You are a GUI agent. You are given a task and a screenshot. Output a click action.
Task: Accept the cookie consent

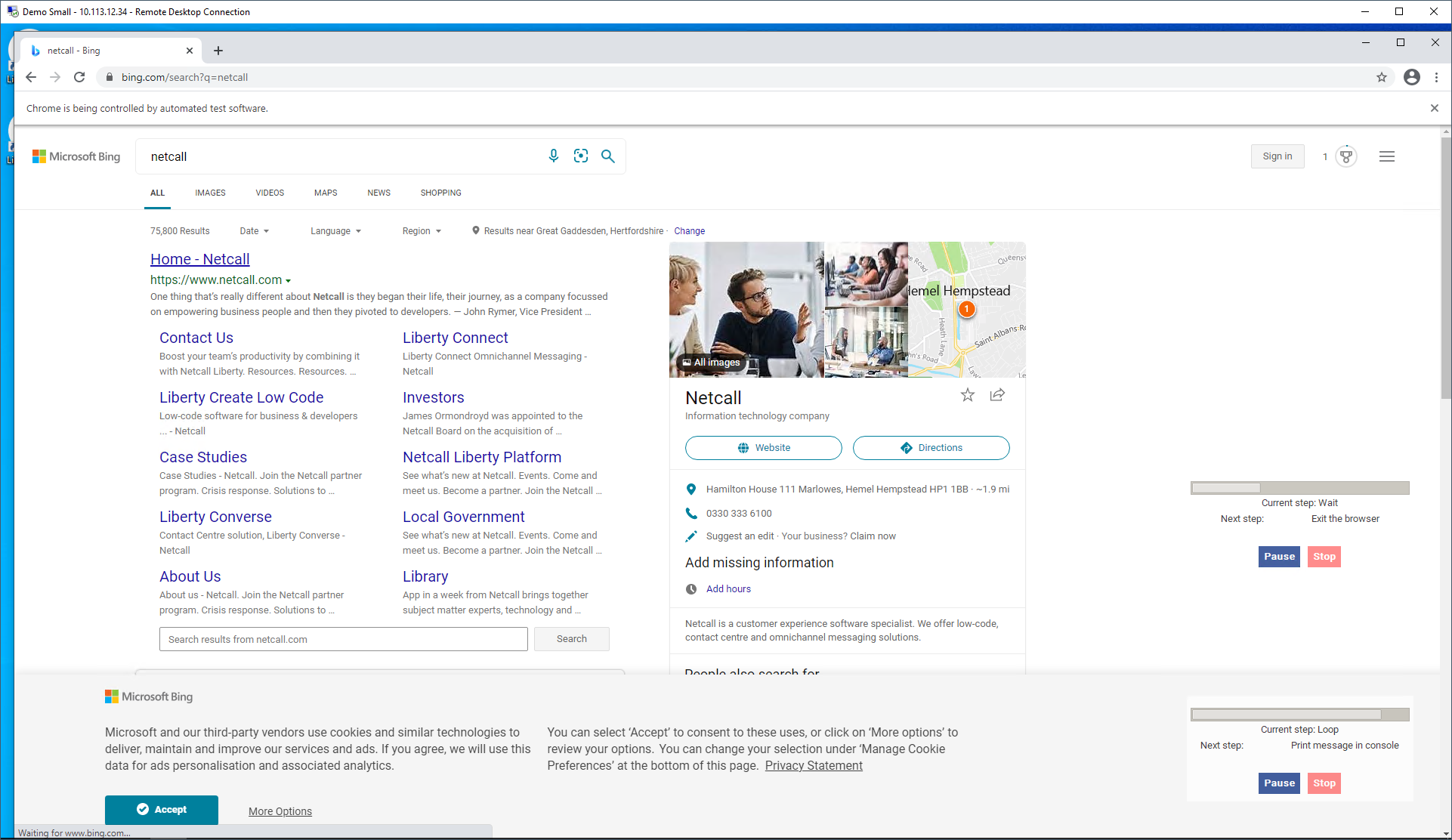tap(162, 809)
